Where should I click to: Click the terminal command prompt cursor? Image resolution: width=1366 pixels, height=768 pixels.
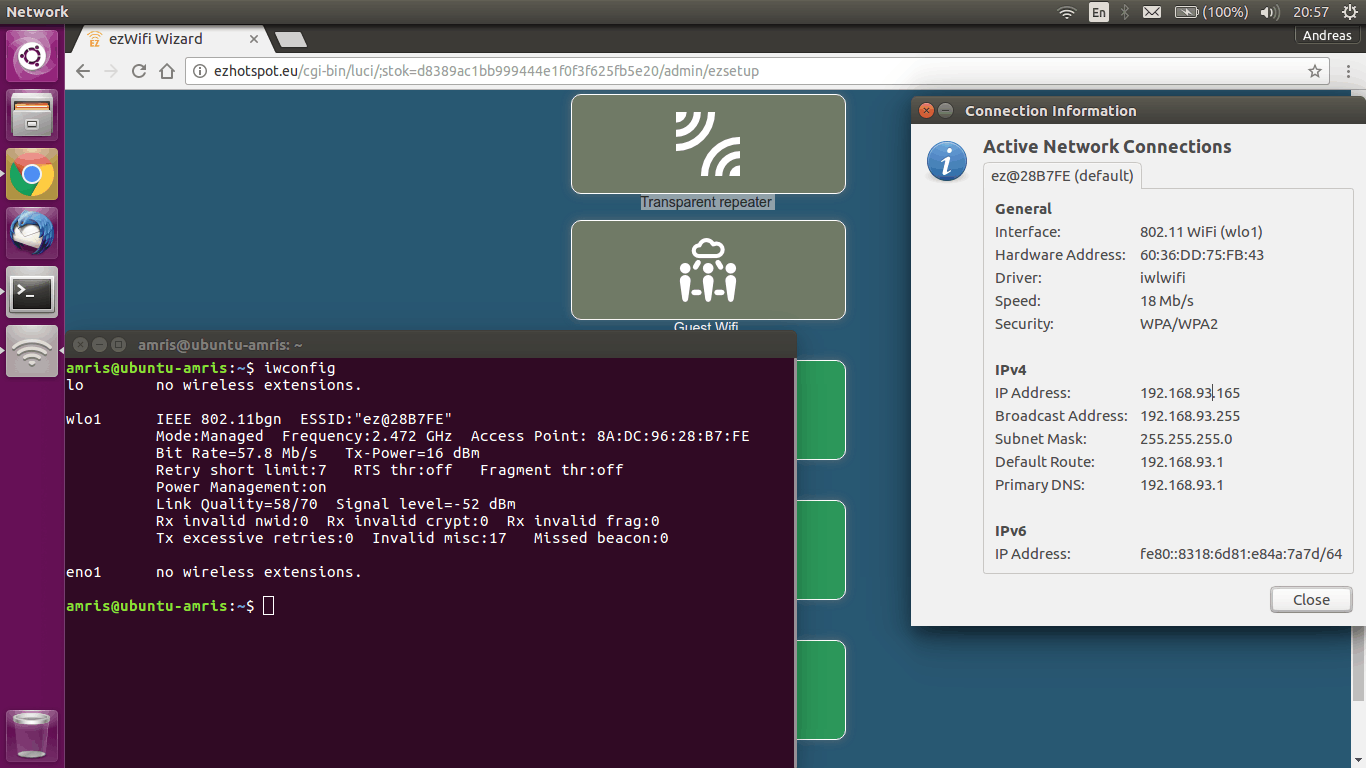268,606
